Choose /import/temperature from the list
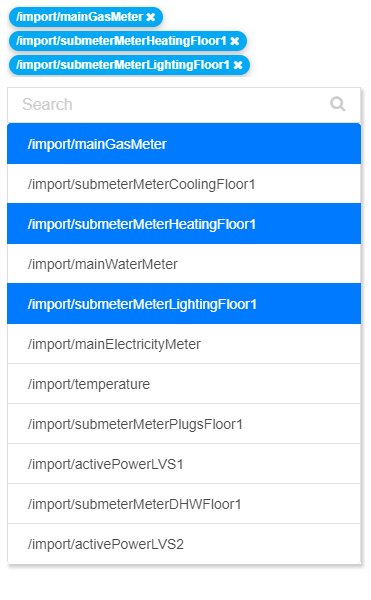Screen dimensions: 371x600 pos(184,384)
